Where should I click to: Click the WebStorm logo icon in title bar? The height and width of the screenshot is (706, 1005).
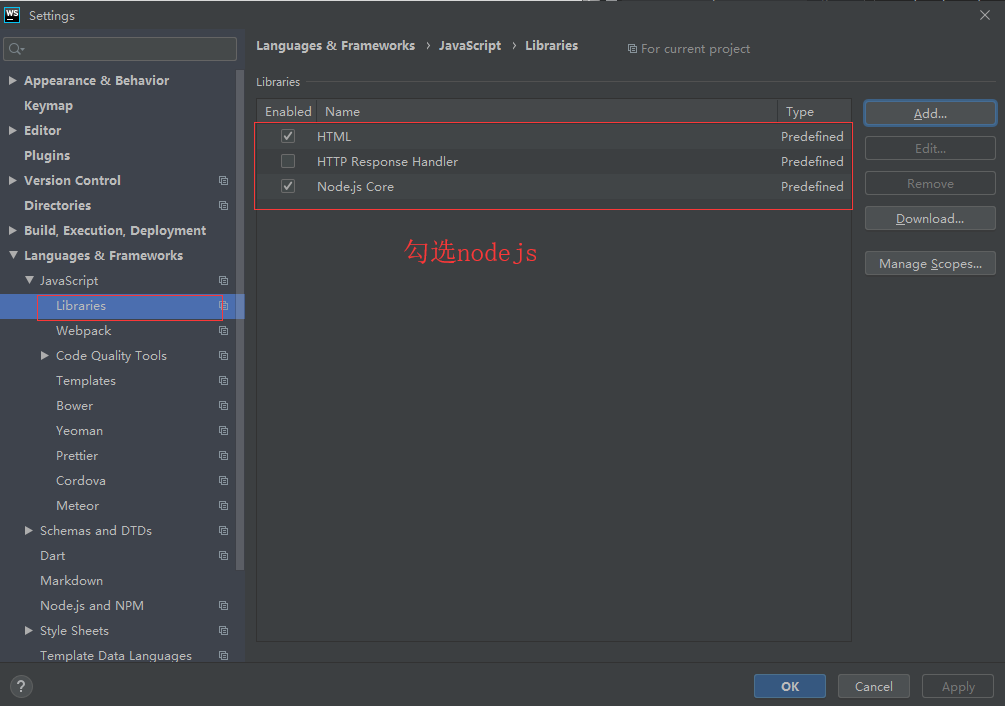(x=12, y=15)
